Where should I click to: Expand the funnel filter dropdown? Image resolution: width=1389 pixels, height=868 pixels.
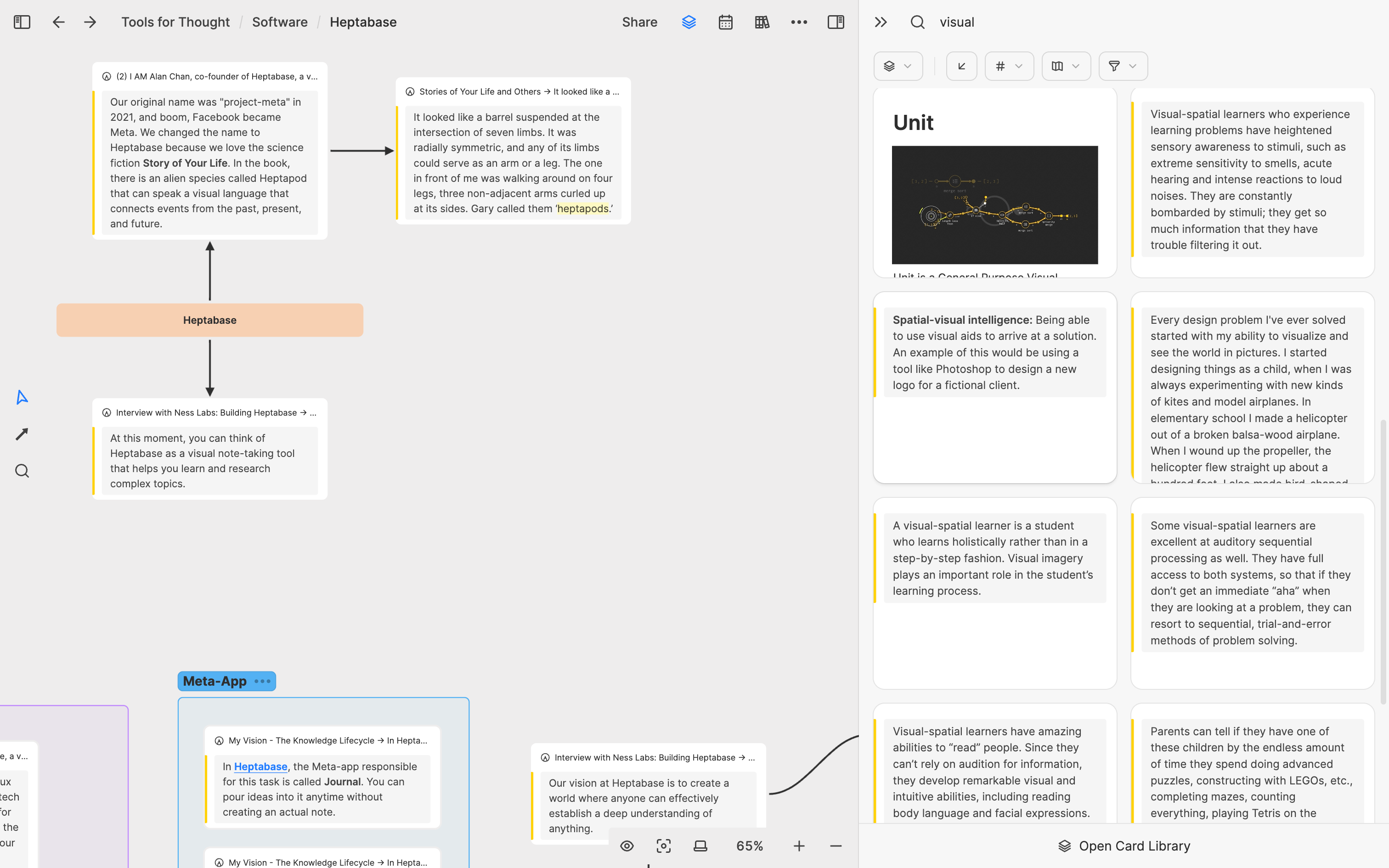(1123, 66)
